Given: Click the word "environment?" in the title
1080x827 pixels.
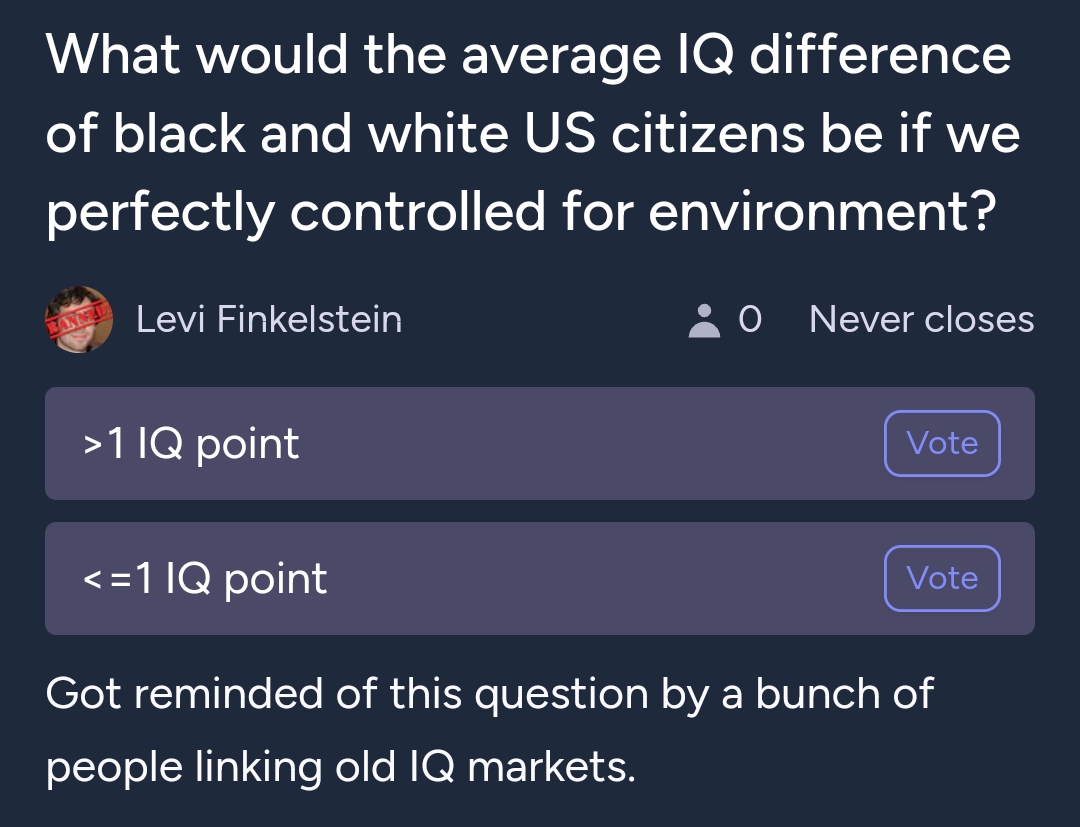Looking at the screenshot, I should 822,212.
